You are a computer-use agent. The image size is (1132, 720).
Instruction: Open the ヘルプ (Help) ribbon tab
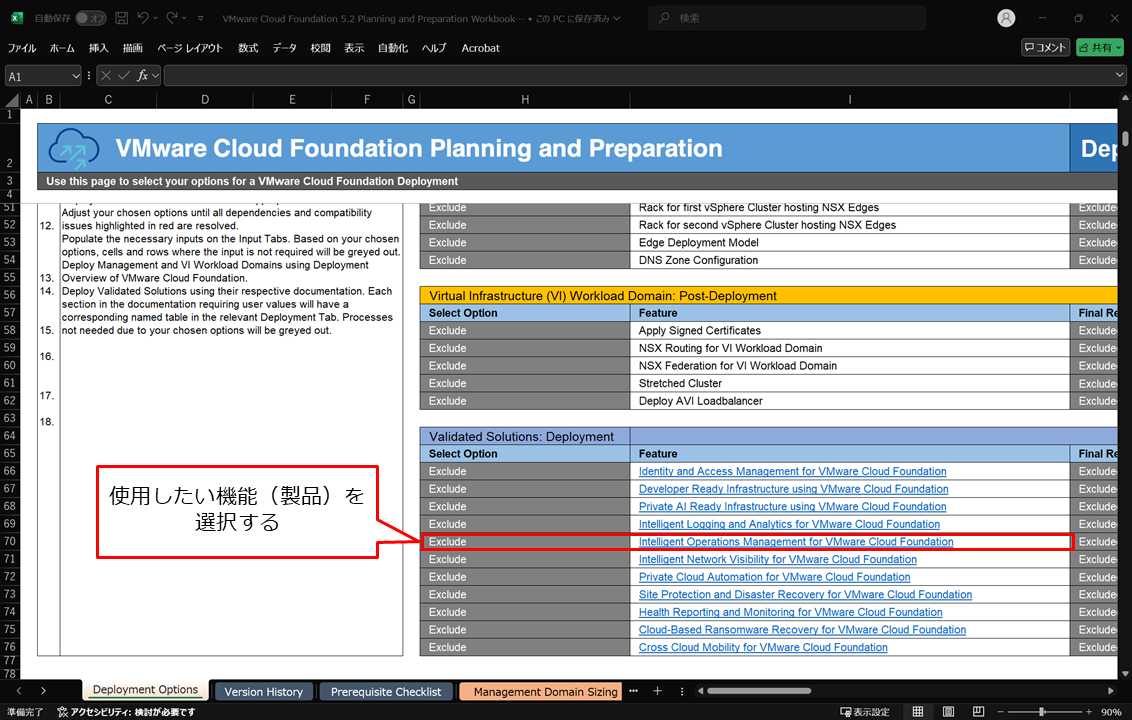[435, 48]
